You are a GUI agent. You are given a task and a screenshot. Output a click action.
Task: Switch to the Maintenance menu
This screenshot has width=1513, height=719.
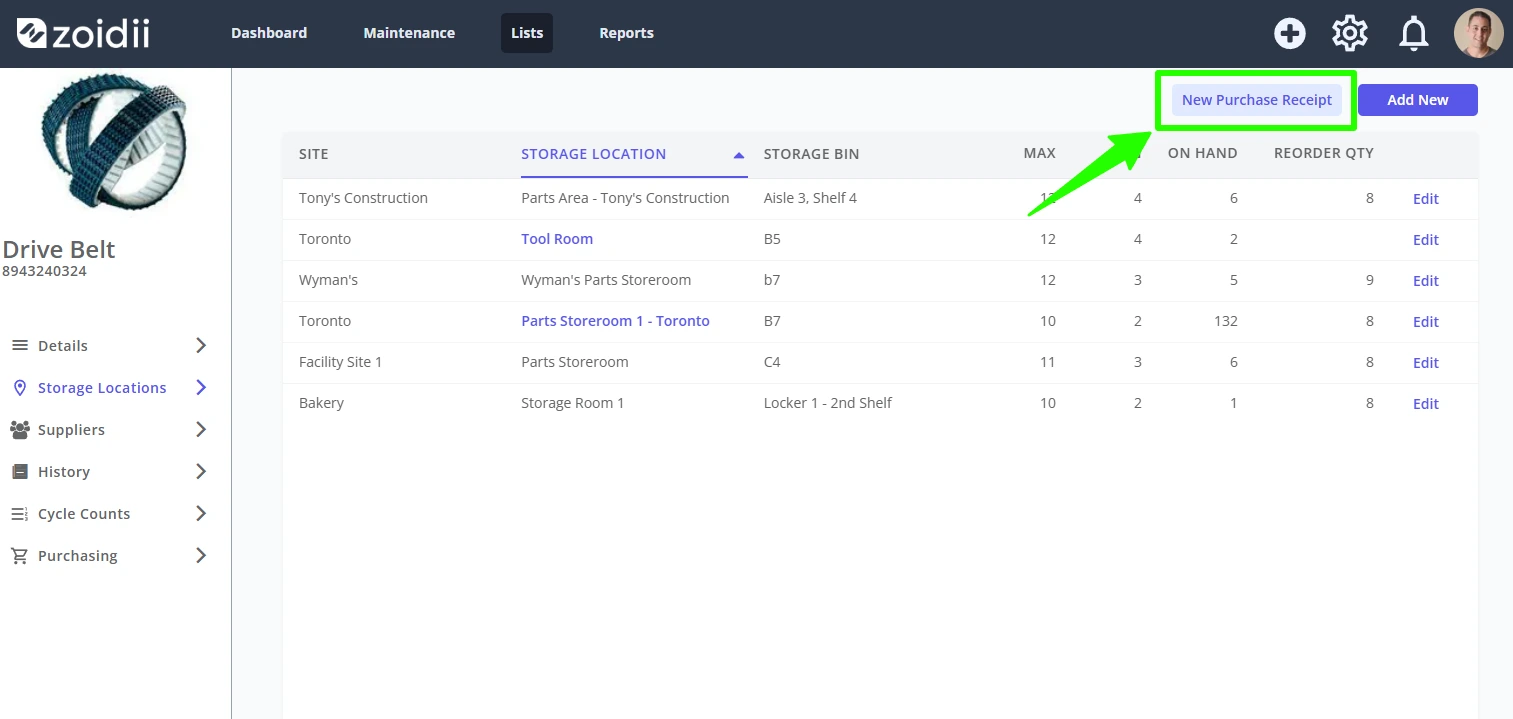coord(409,33)
